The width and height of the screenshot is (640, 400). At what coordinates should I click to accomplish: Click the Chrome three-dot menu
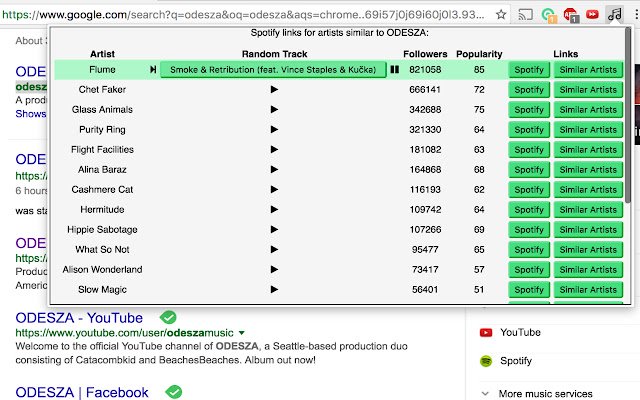[636, 15]
